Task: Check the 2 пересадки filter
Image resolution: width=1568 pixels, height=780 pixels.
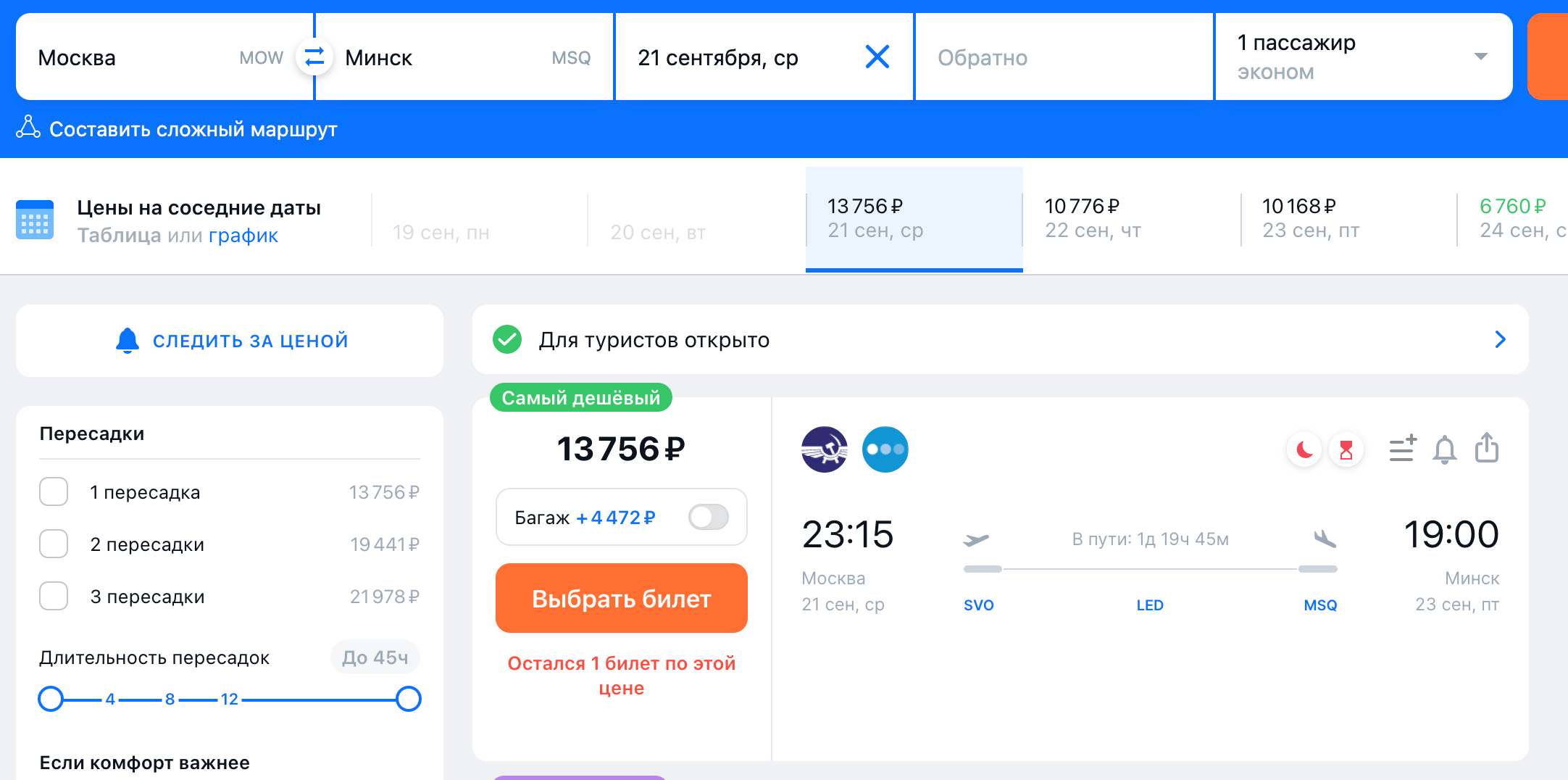Action: coord(54,544)
